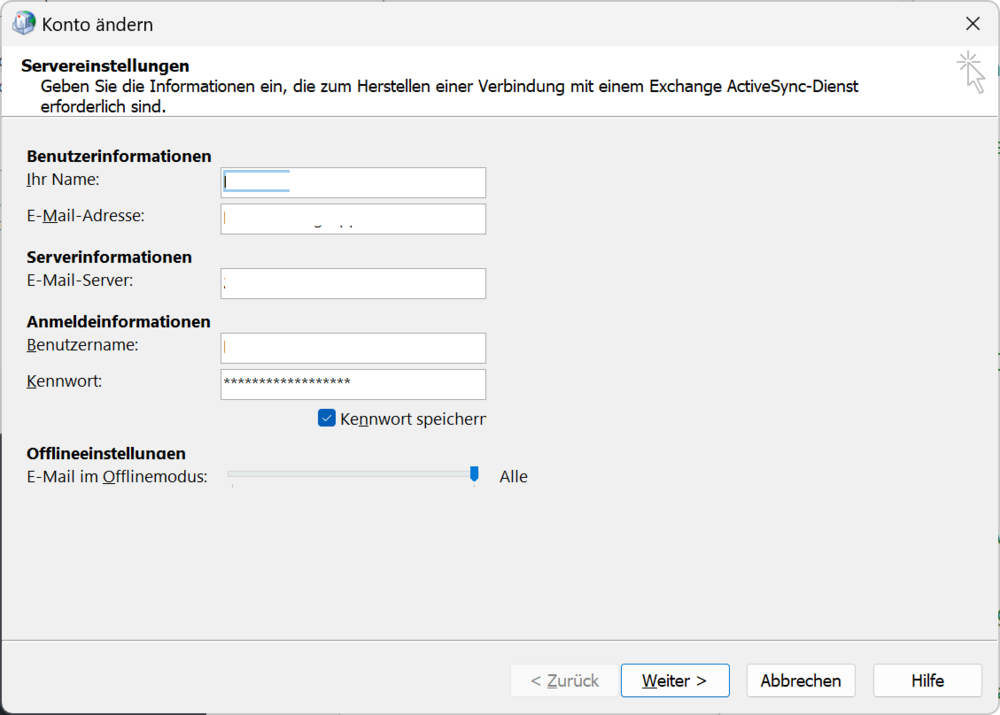1000x715 pixels.
Task: Click the E-Mail-Adresse input field
Action: (352, 218)
